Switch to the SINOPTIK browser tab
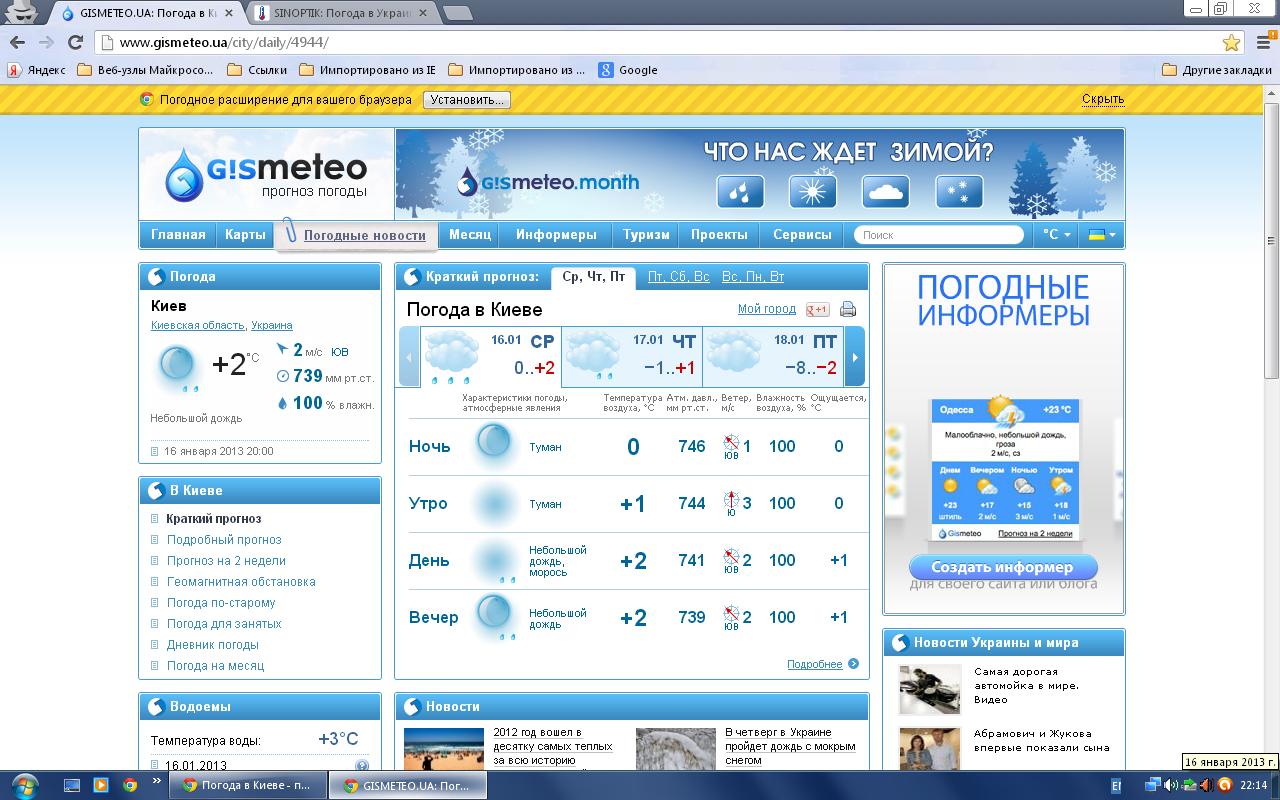Screen dimensions: 1280x800 click(x=340, y=14)
